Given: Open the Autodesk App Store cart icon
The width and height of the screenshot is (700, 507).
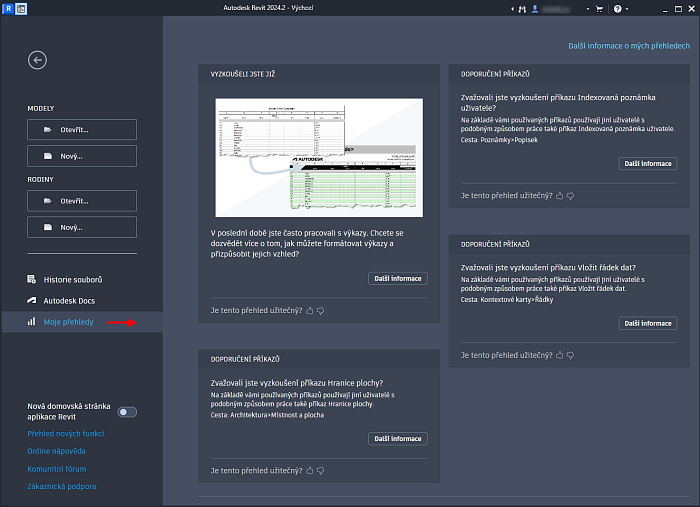Looking at the screenshot, I should click(x=600, y=8).
